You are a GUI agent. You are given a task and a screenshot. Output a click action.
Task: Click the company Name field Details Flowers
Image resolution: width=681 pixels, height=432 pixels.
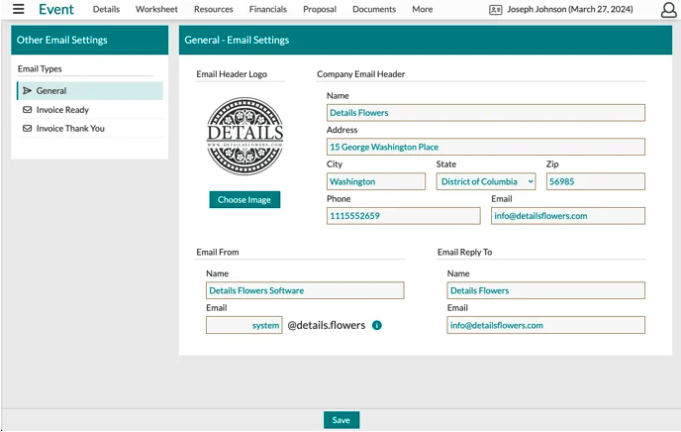[486, 113]
